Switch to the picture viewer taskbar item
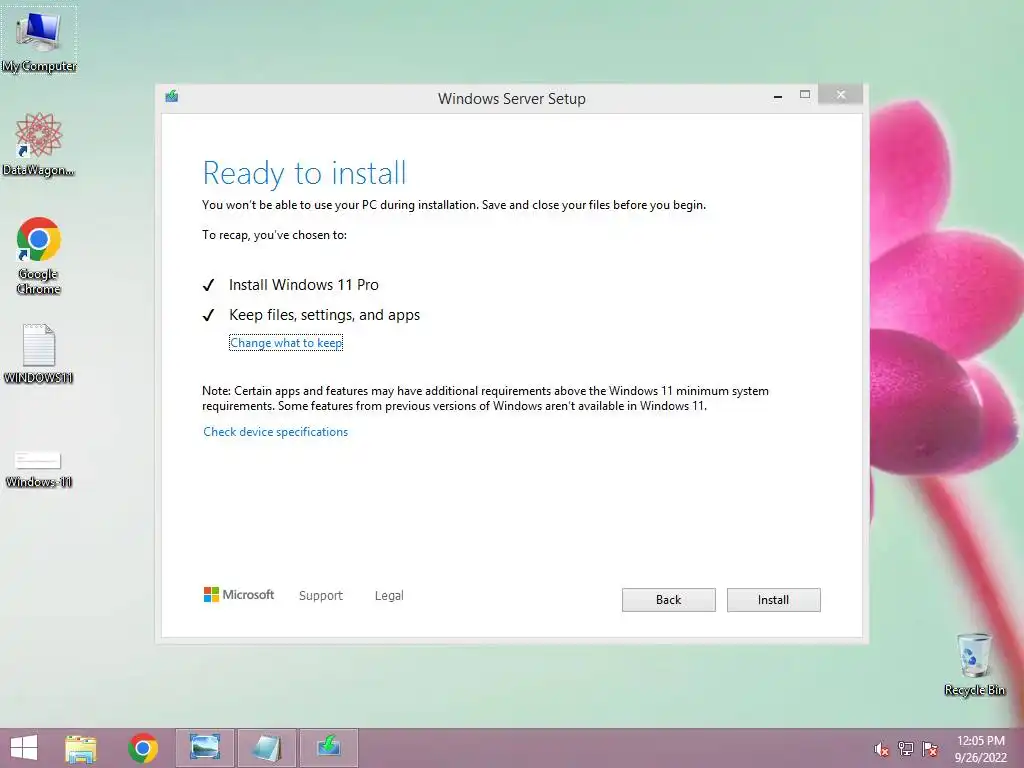Screen dimensions: 1024x768 [x=204, y=748]
